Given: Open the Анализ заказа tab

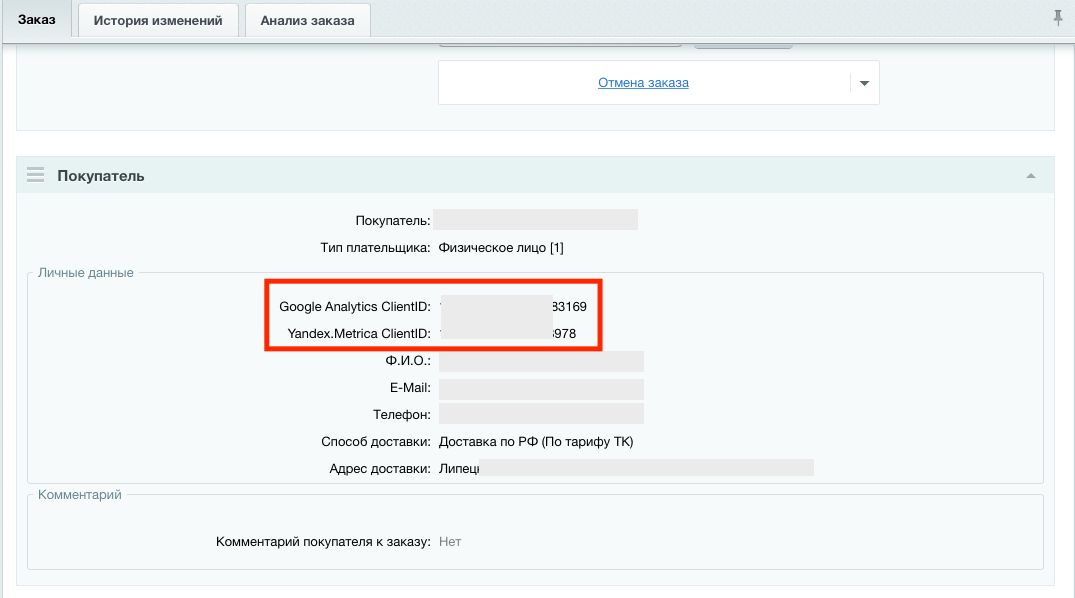Looking at the screenshot, I should point(307,20).
